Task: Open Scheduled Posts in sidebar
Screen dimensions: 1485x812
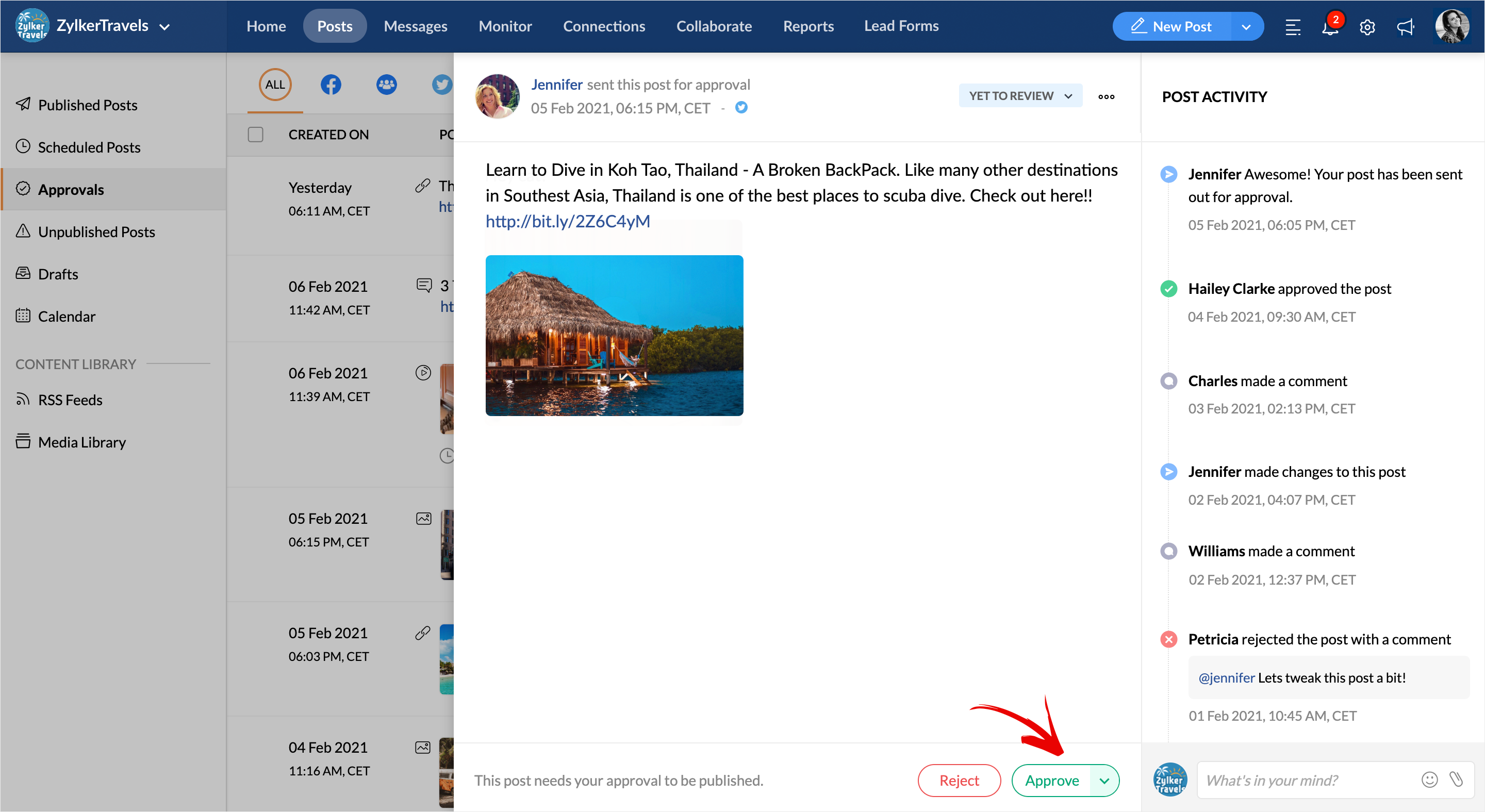Action: (89, 147)
